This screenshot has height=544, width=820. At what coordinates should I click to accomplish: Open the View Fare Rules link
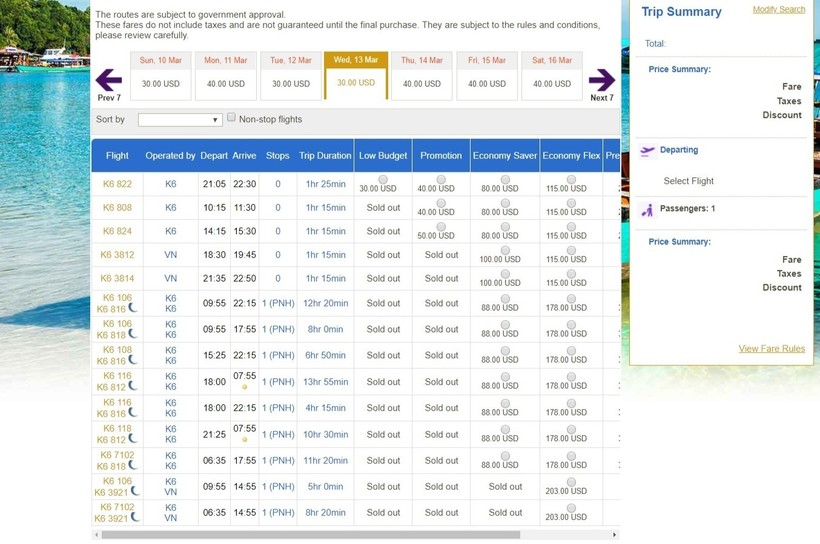771,349
